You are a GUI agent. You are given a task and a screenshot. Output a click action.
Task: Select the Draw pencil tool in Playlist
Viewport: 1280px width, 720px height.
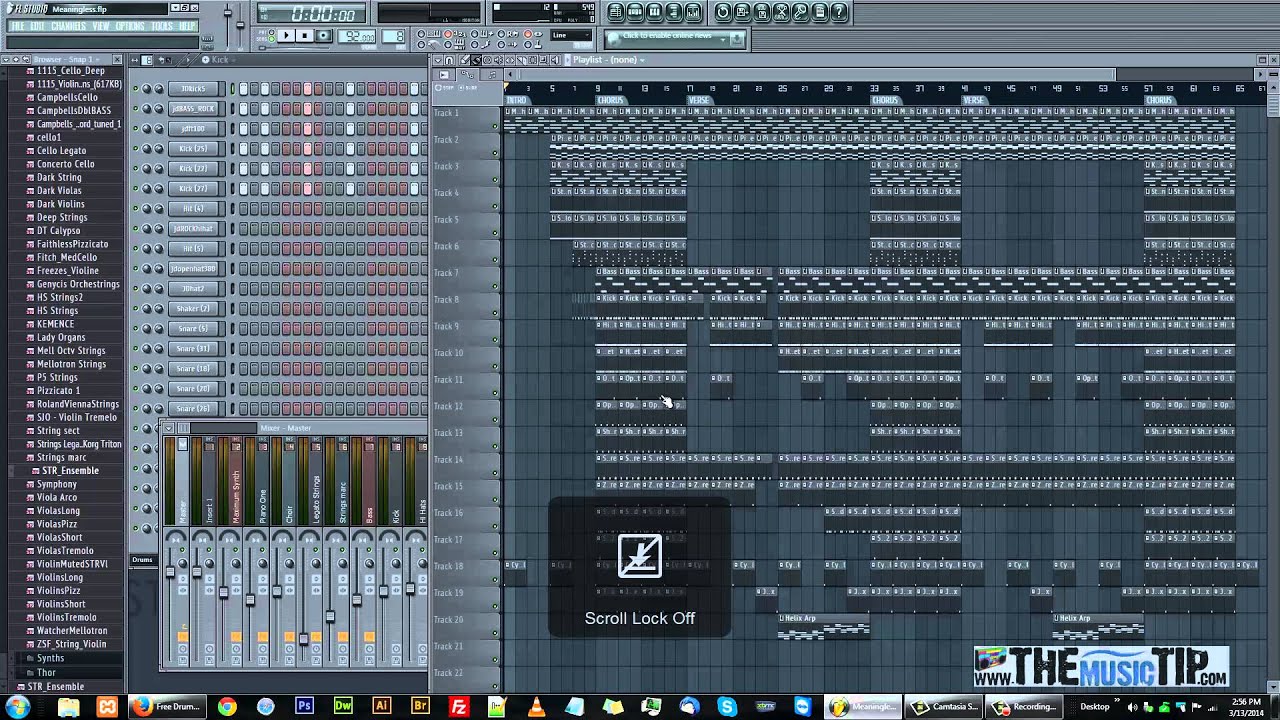coord(467,60)
